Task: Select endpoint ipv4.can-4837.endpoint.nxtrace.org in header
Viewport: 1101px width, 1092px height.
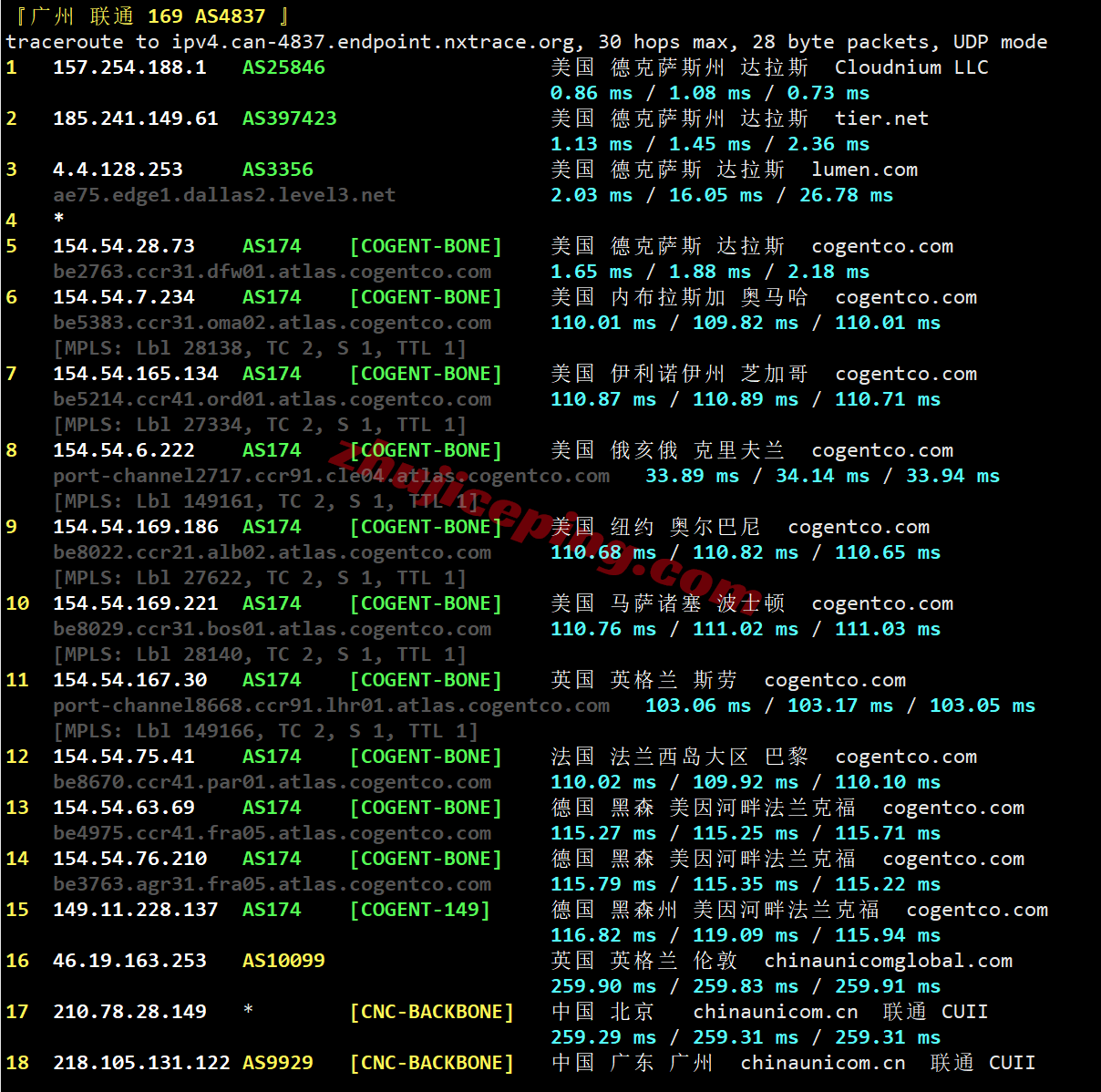Action: pyautogui.click(x=373, y=42)
